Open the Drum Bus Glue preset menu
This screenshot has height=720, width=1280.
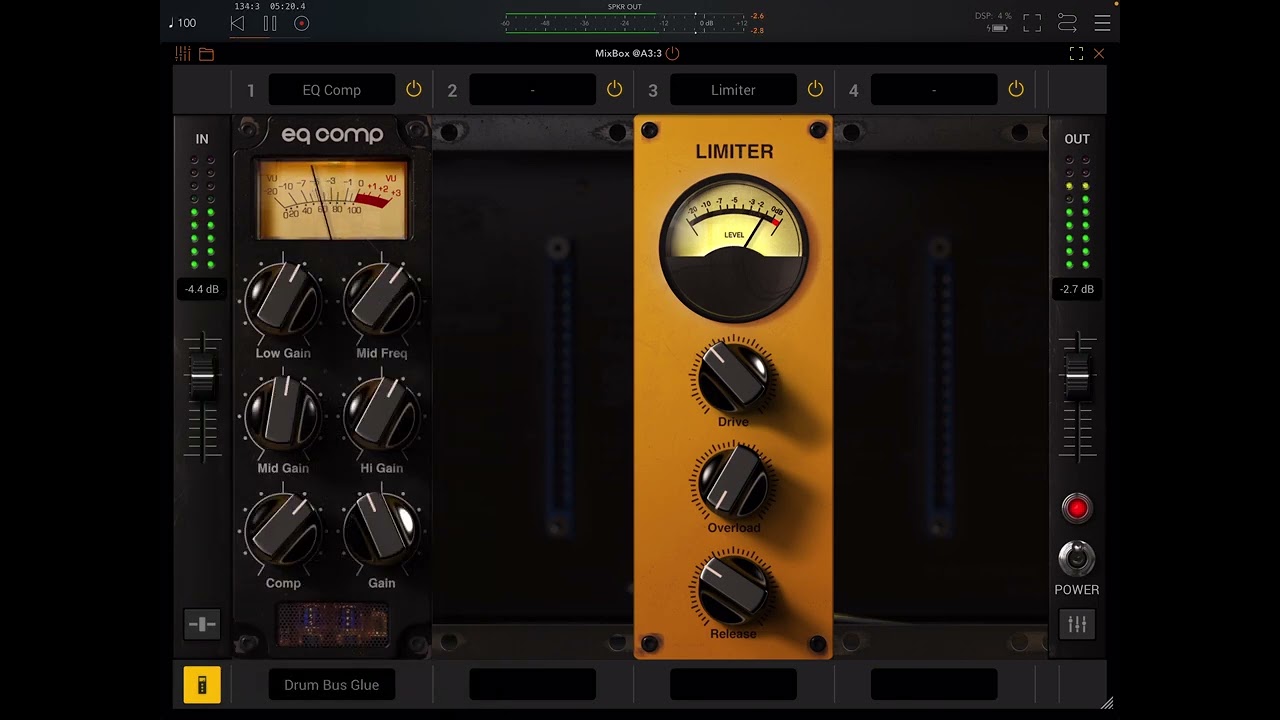pos(332,685)
